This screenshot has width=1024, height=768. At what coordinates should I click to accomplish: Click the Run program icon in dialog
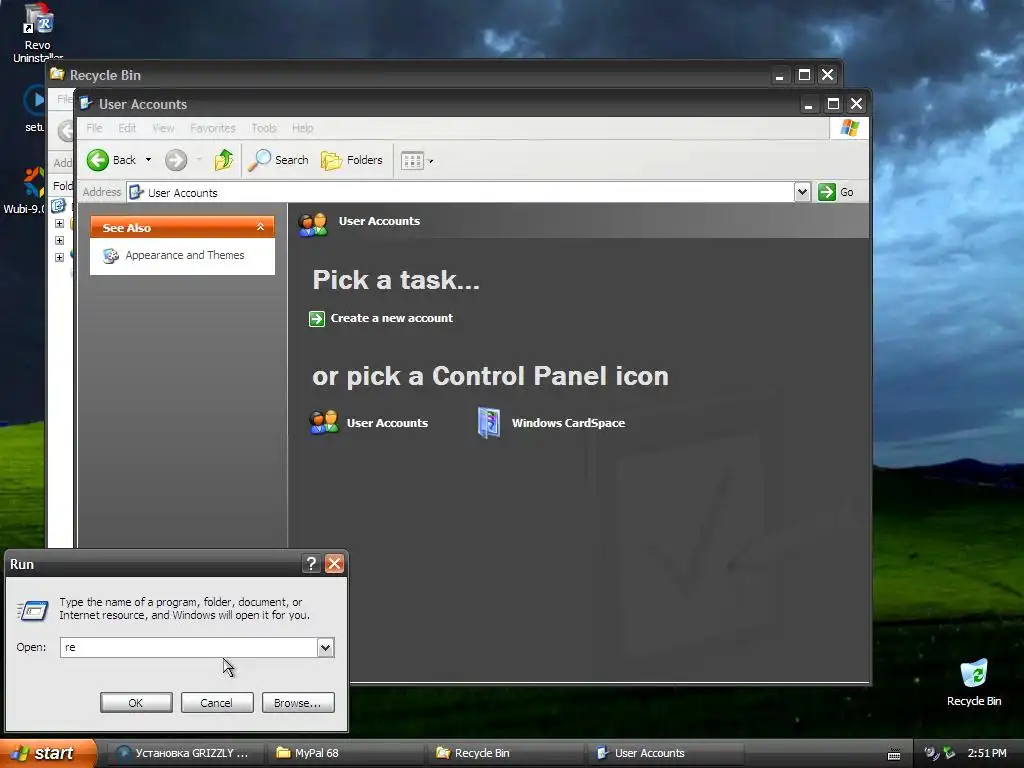(32, 610)
